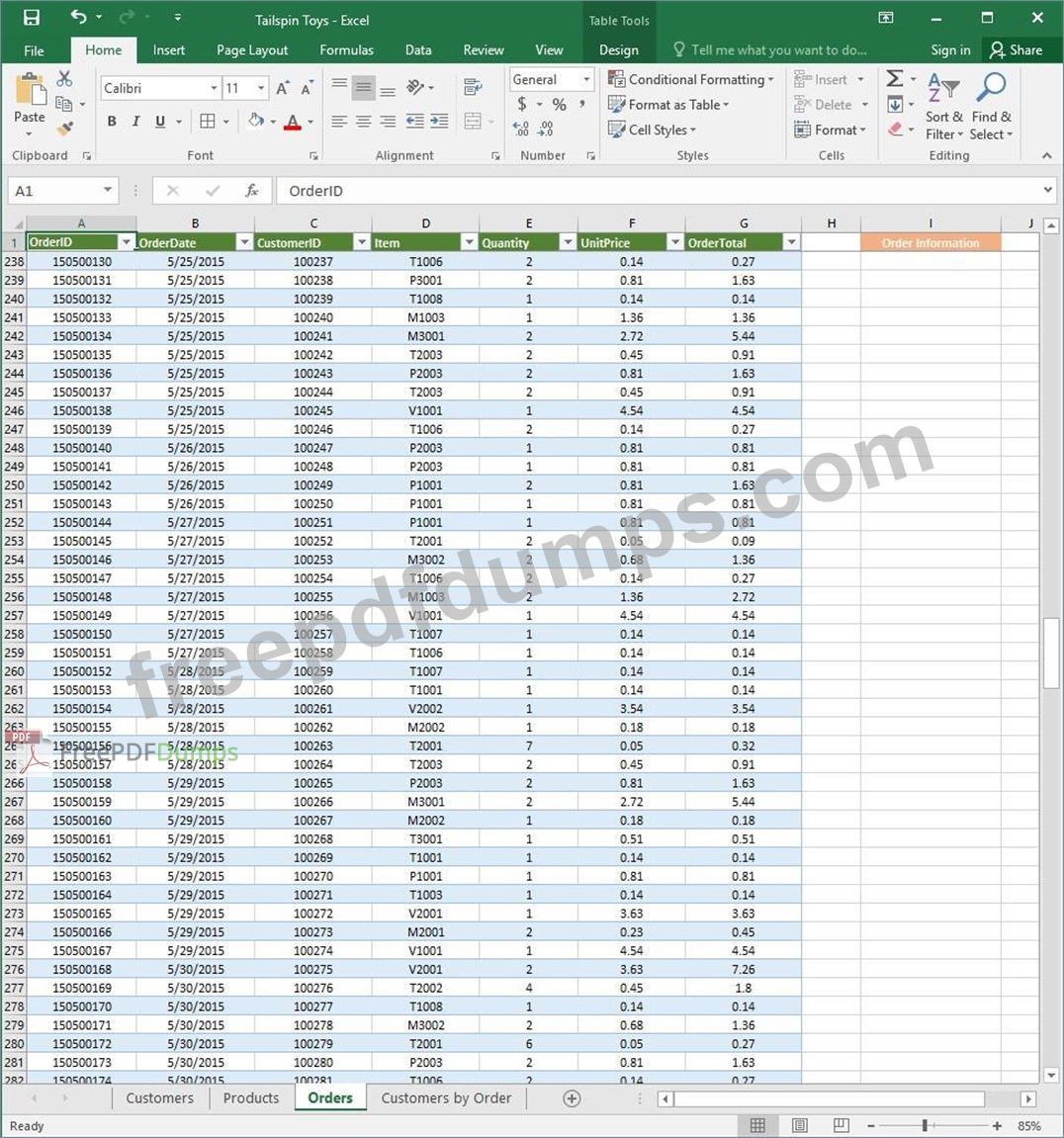Decrease font size with smaller A icon
1064x1138 pixels.
[x=307, y=89]
